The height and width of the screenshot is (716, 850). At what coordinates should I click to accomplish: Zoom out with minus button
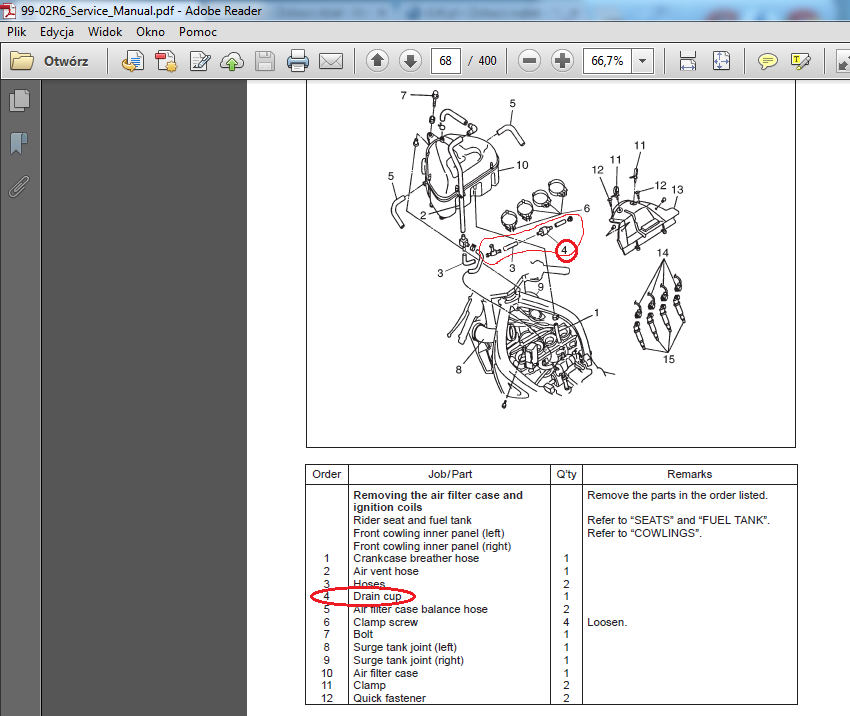(x=530, y=61)
